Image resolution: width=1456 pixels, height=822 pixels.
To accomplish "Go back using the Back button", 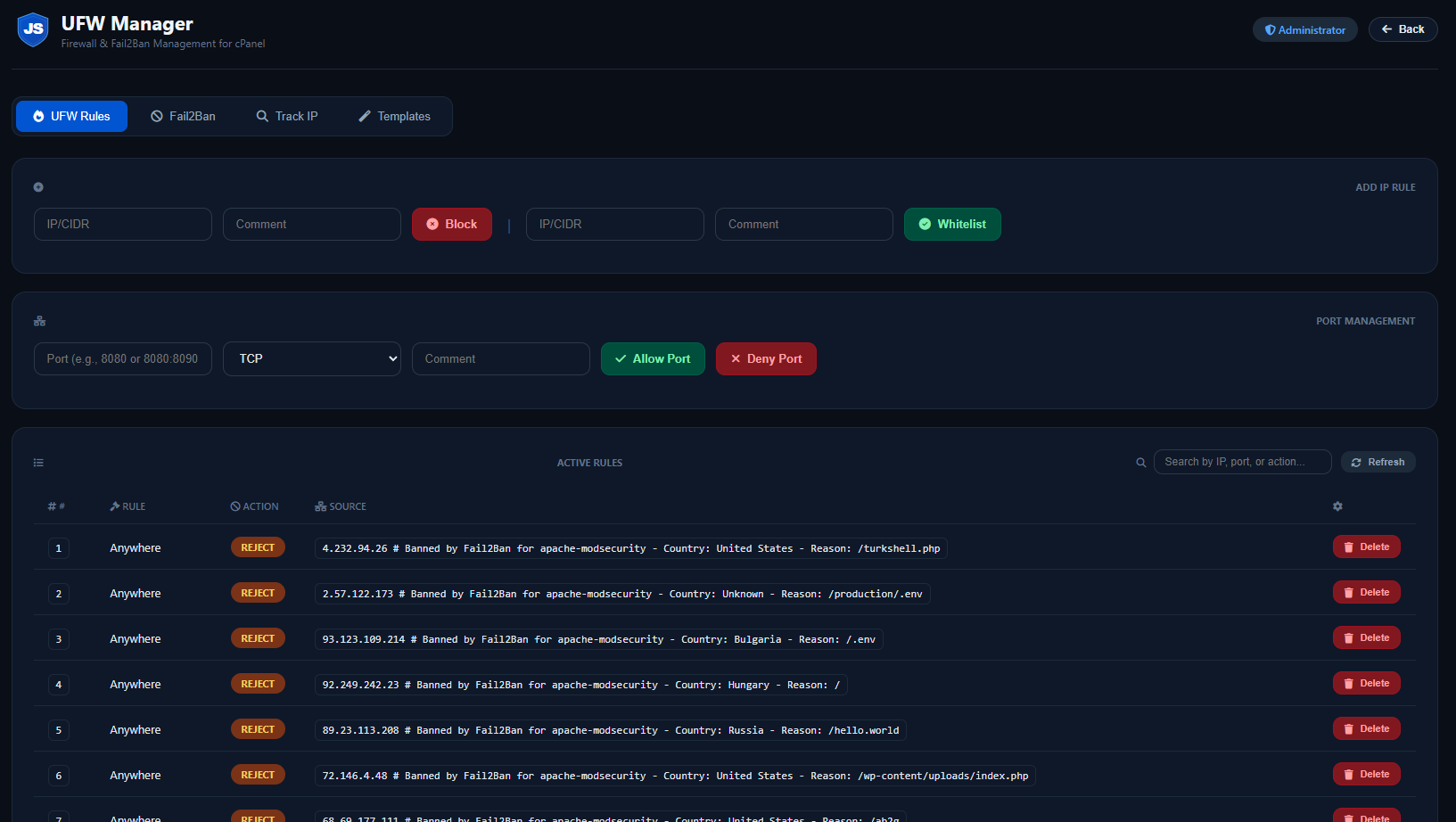I will pos(1403,29).
